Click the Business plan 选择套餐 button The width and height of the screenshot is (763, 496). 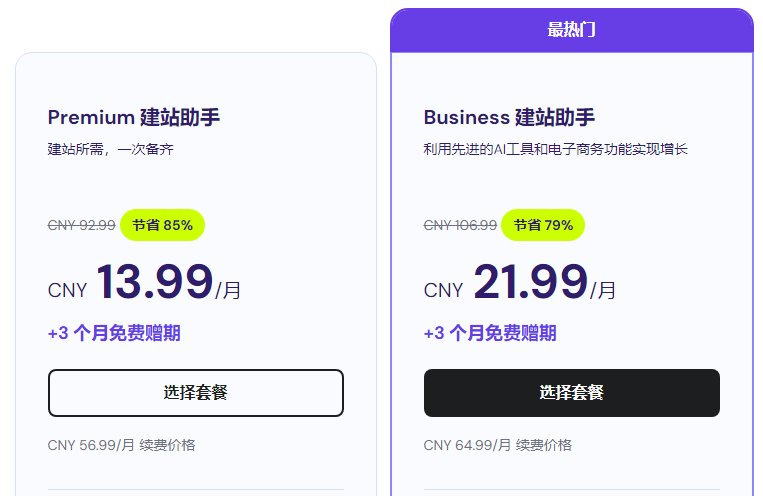pyautogui.click(x=571, y=393)
